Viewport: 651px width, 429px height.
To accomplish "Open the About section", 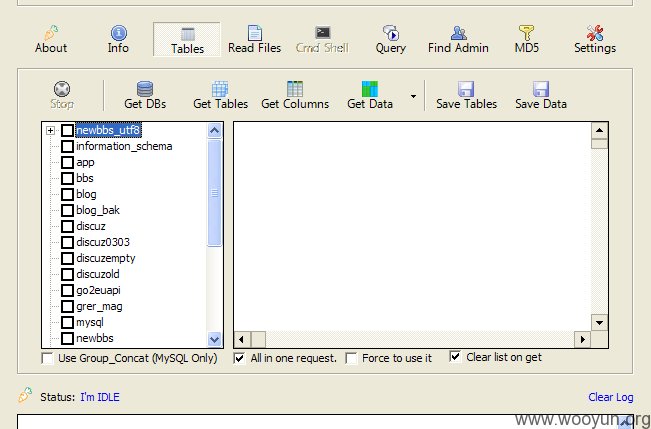I will pyautogui.click(x=51, y=39).
